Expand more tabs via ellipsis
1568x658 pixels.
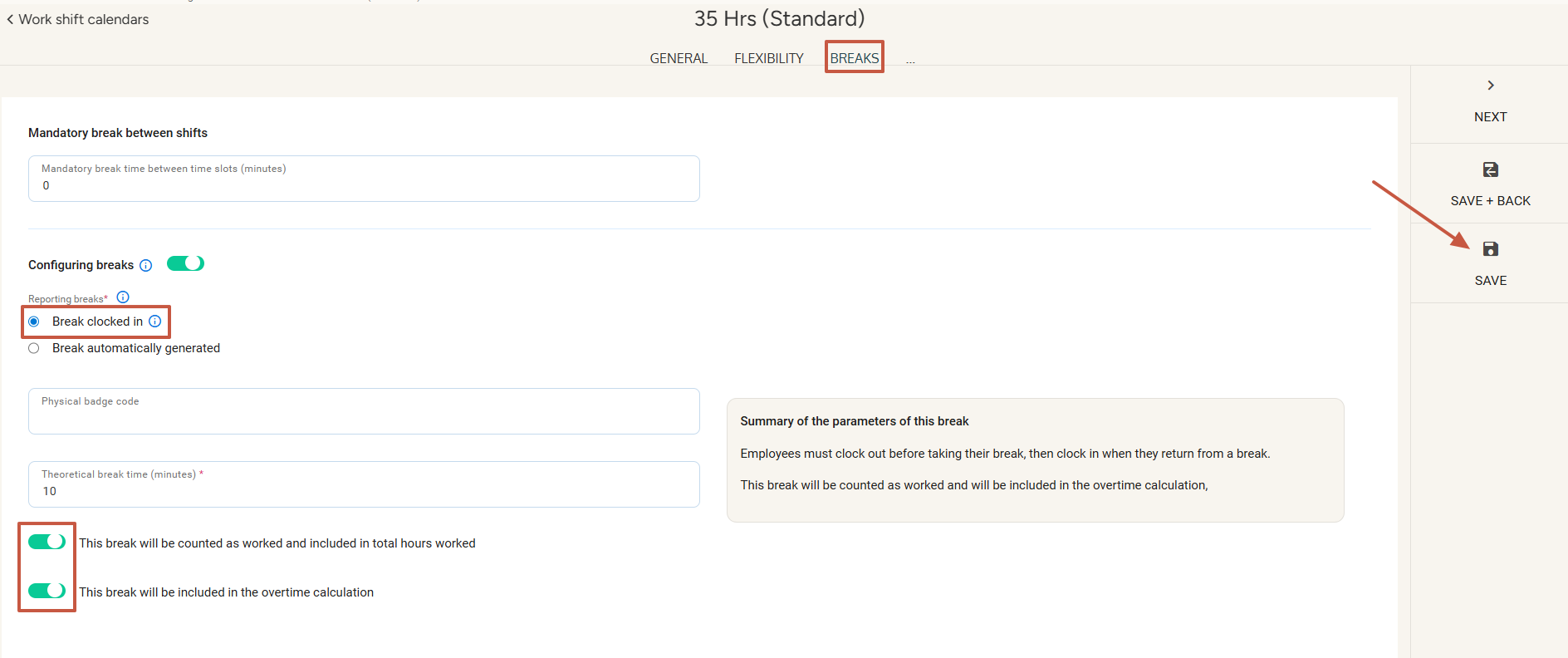[x=910, y=60]
